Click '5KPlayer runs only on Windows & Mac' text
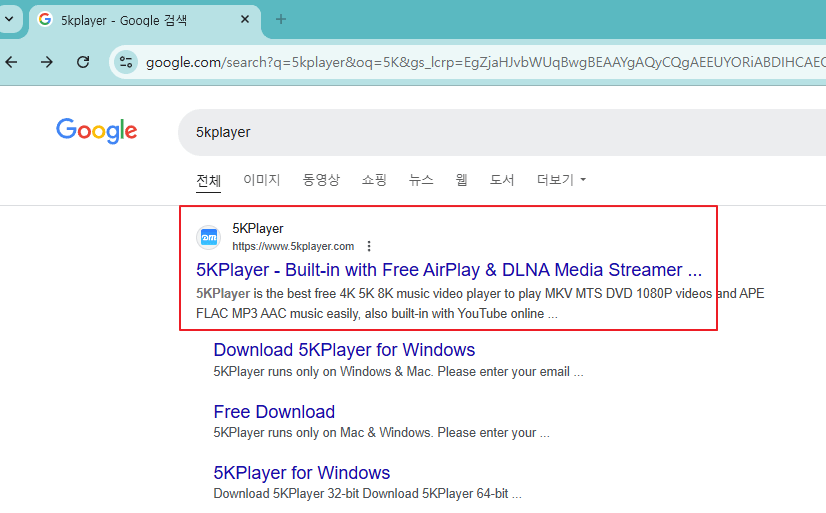Image resolution: width=826 pixels, height=513 pixels. pos(398,371)
